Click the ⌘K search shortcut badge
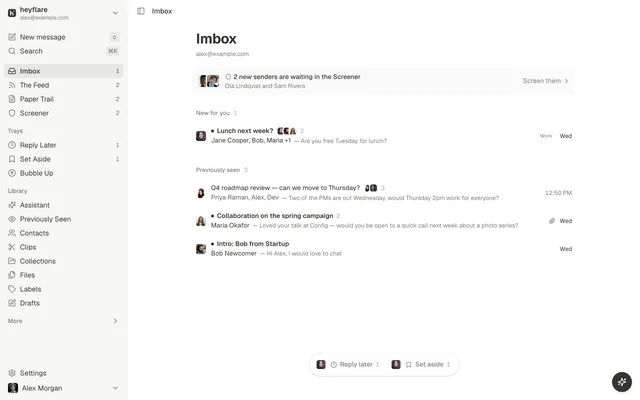Viewport: 640px width, 400px height. click(x=113, y=51)
